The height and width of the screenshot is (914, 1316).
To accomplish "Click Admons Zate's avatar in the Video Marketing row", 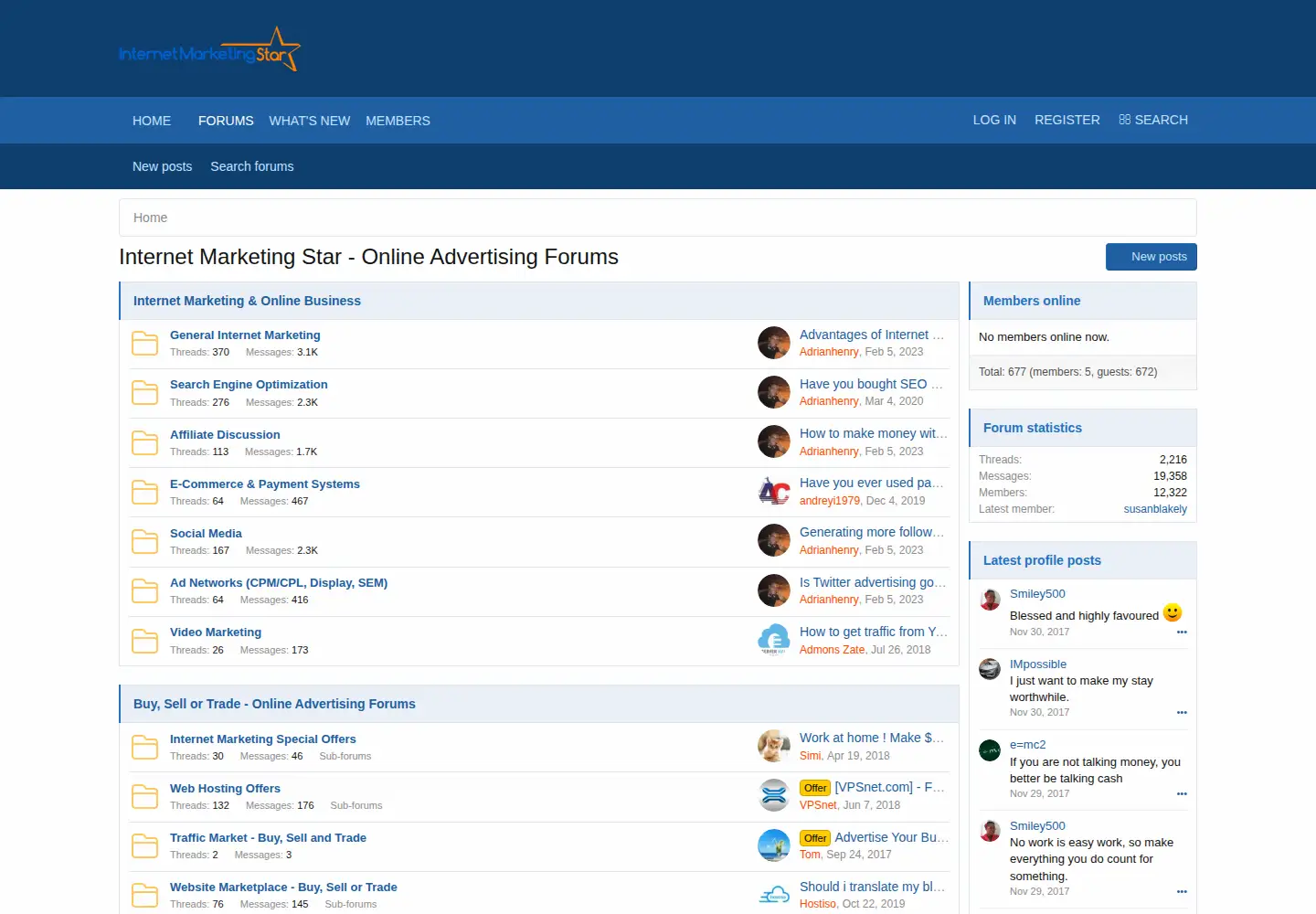I will click(774, 639).
